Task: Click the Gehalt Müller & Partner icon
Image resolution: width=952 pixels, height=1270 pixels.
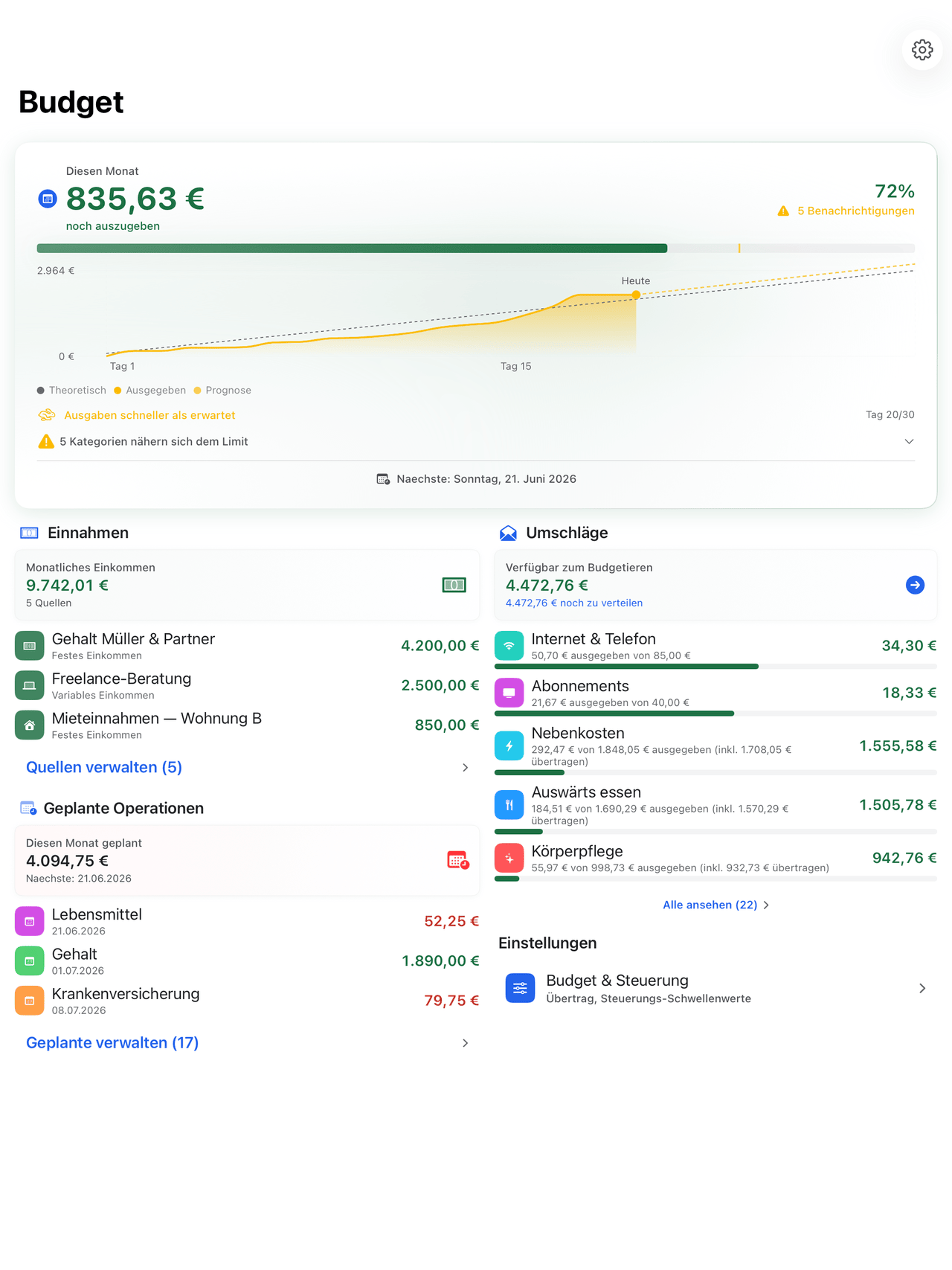Action: click(x=30, y=646)
